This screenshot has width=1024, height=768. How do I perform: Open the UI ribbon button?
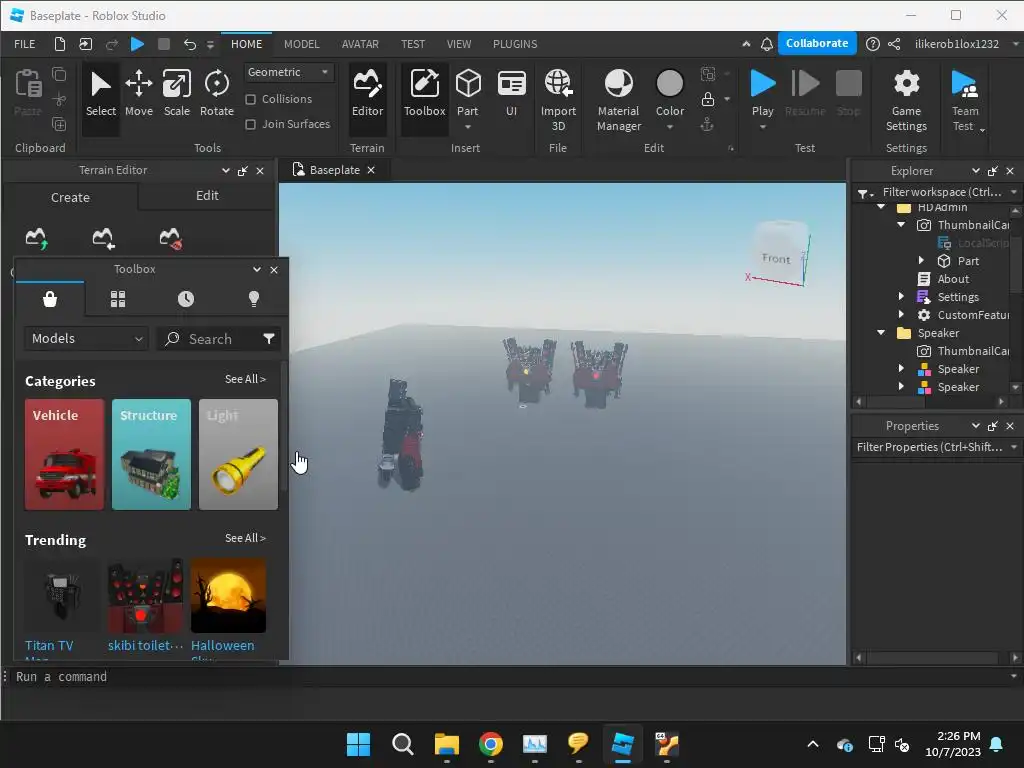(x=511, y=95)
